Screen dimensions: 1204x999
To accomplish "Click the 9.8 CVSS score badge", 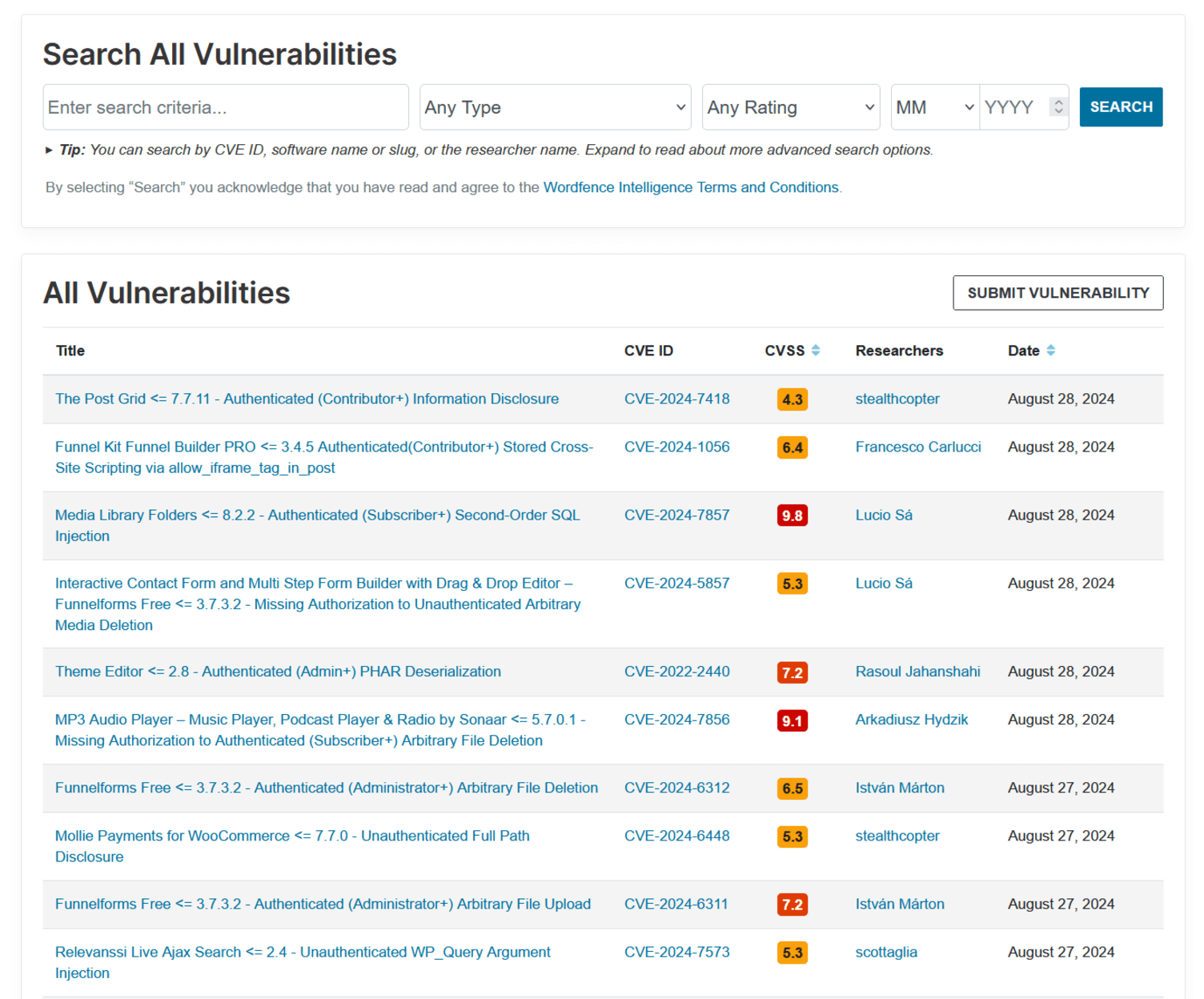I will click(x=791, y=516).
